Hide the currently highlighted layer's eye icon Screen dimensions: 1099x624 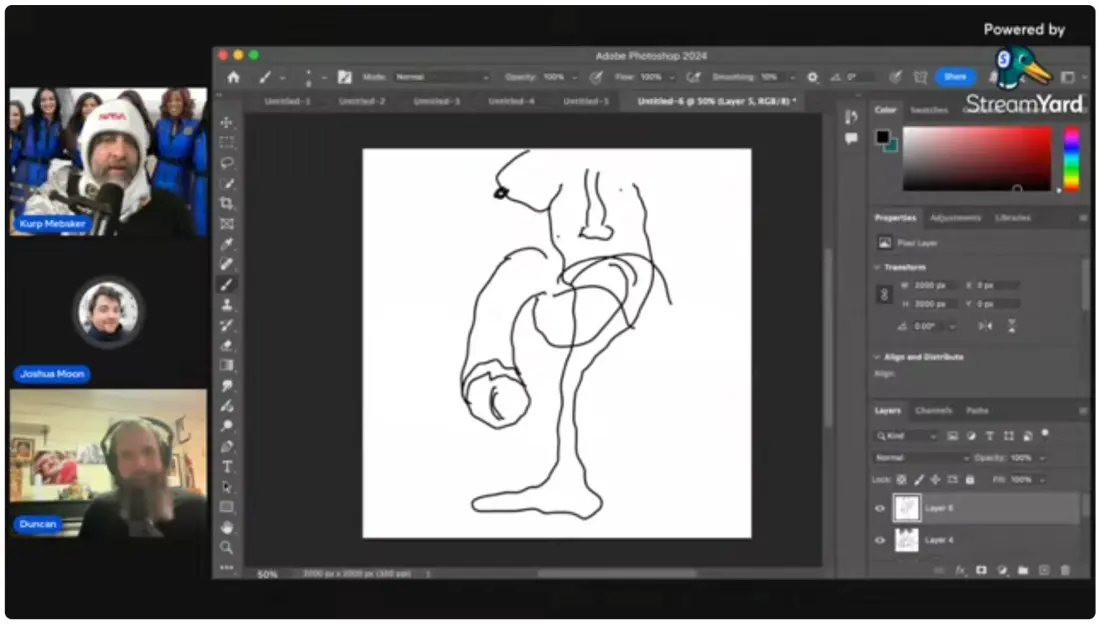click(880, 508)
